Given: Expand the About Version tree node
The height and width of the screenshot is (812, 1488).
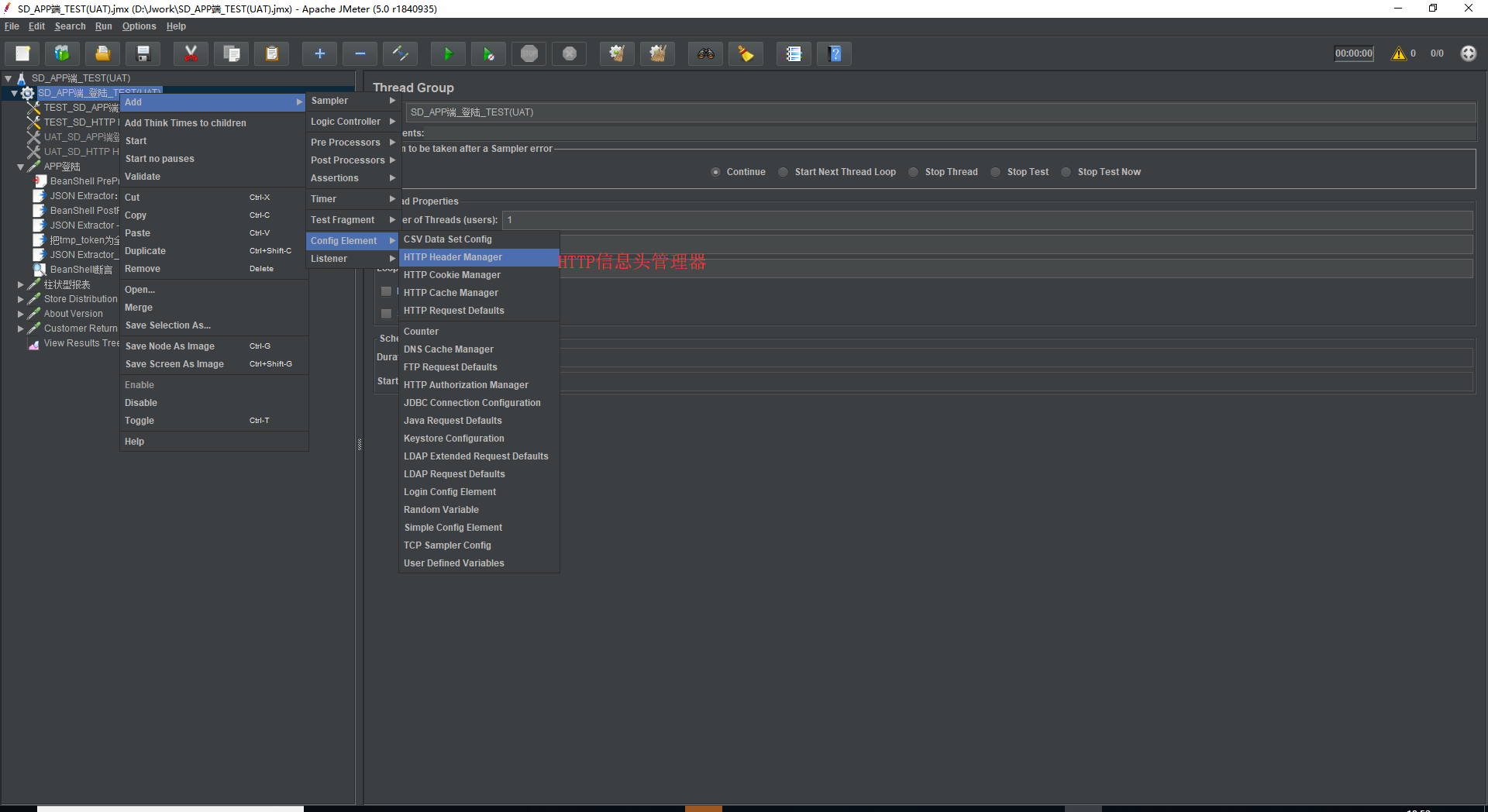Looking at the screenshot, I should [21, 314].
